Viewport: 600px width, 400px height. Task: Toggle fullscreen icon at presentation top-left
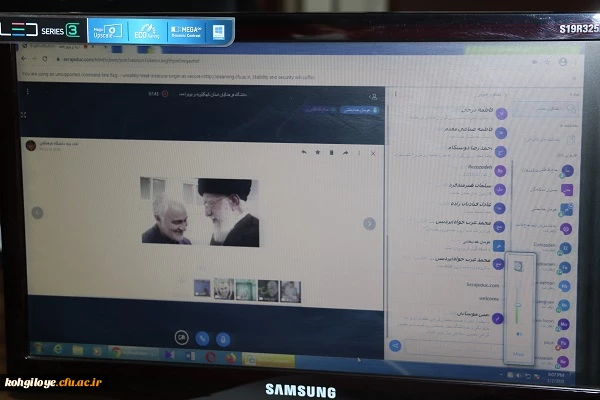click(x=24, y=115)
